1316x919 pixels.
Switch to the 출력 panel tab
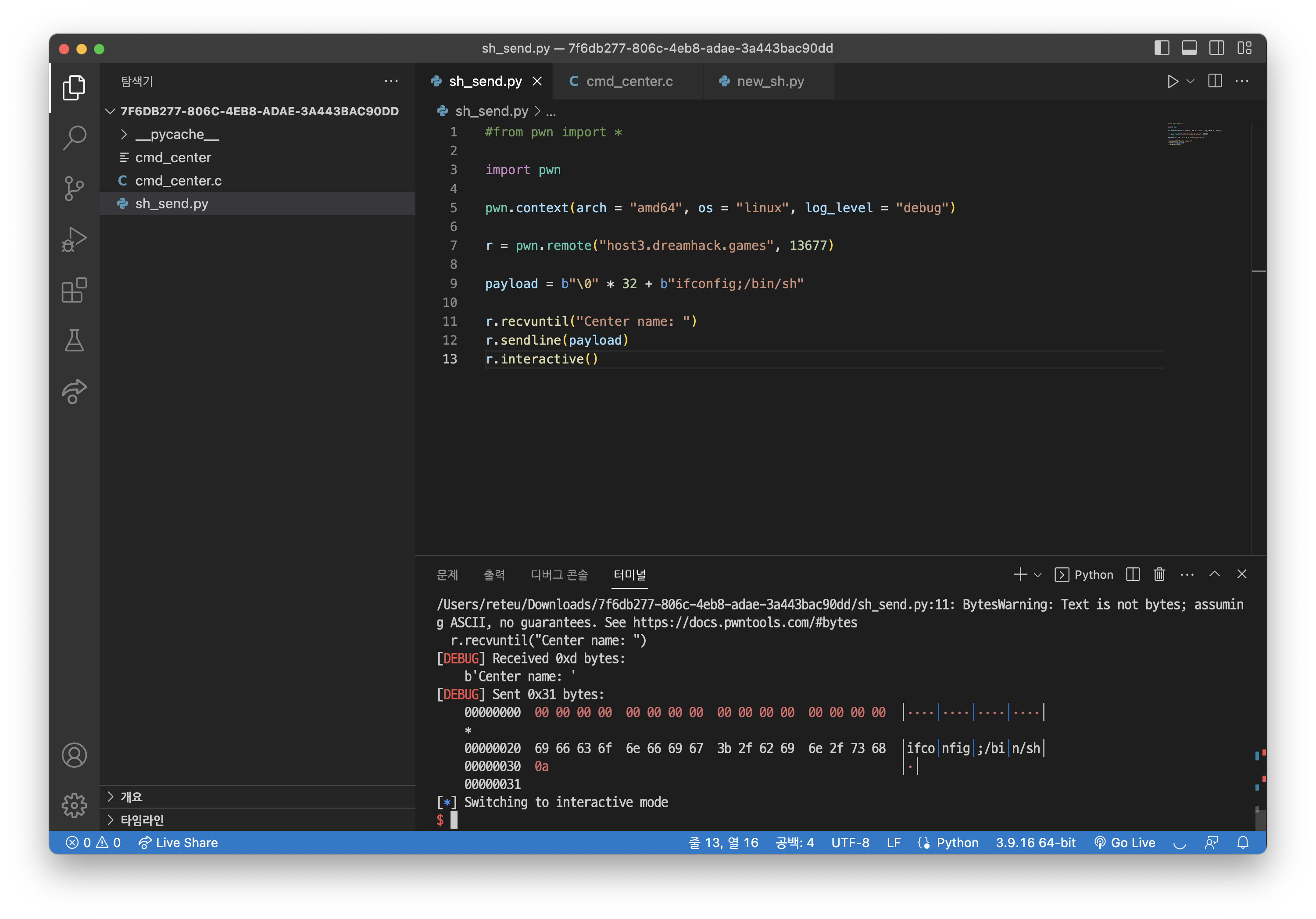(x=493, y=575)
